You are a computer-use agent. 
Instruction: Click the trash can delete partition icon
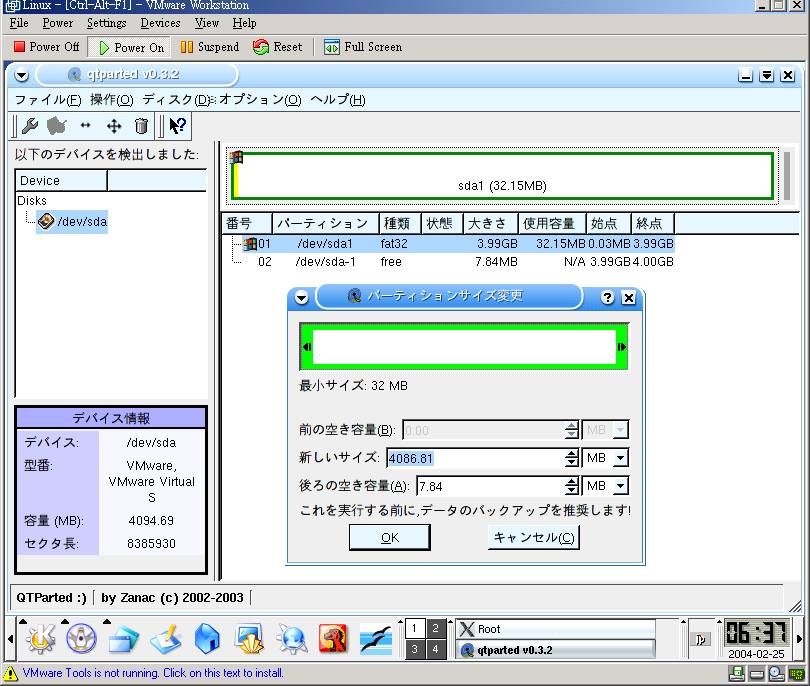click(x=141, y=126)
